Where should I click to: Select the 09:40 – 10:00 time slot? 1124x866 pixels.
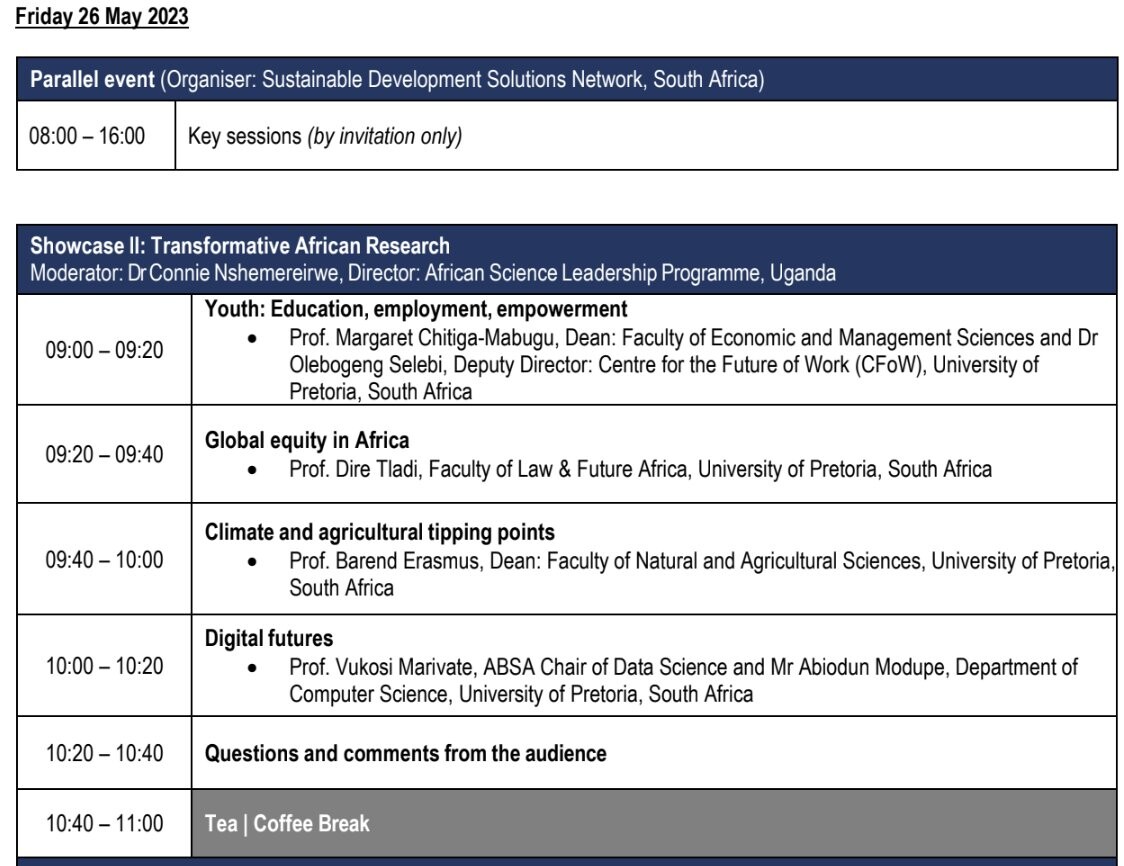pyautogui.click(x=104, y=559)
